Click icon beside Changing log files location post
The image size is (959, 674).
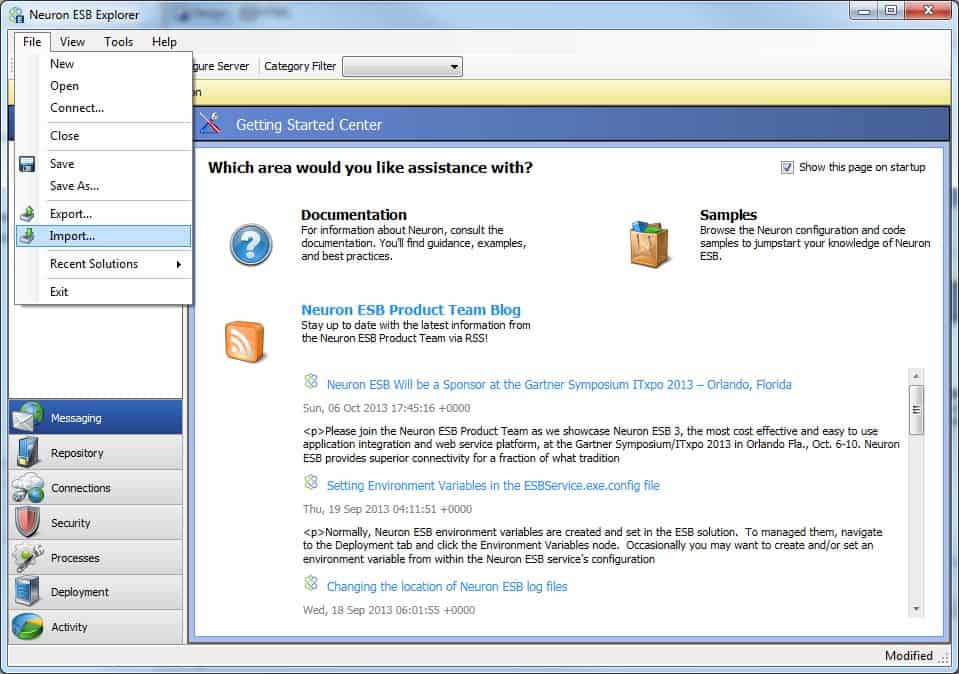pos(311,583)
